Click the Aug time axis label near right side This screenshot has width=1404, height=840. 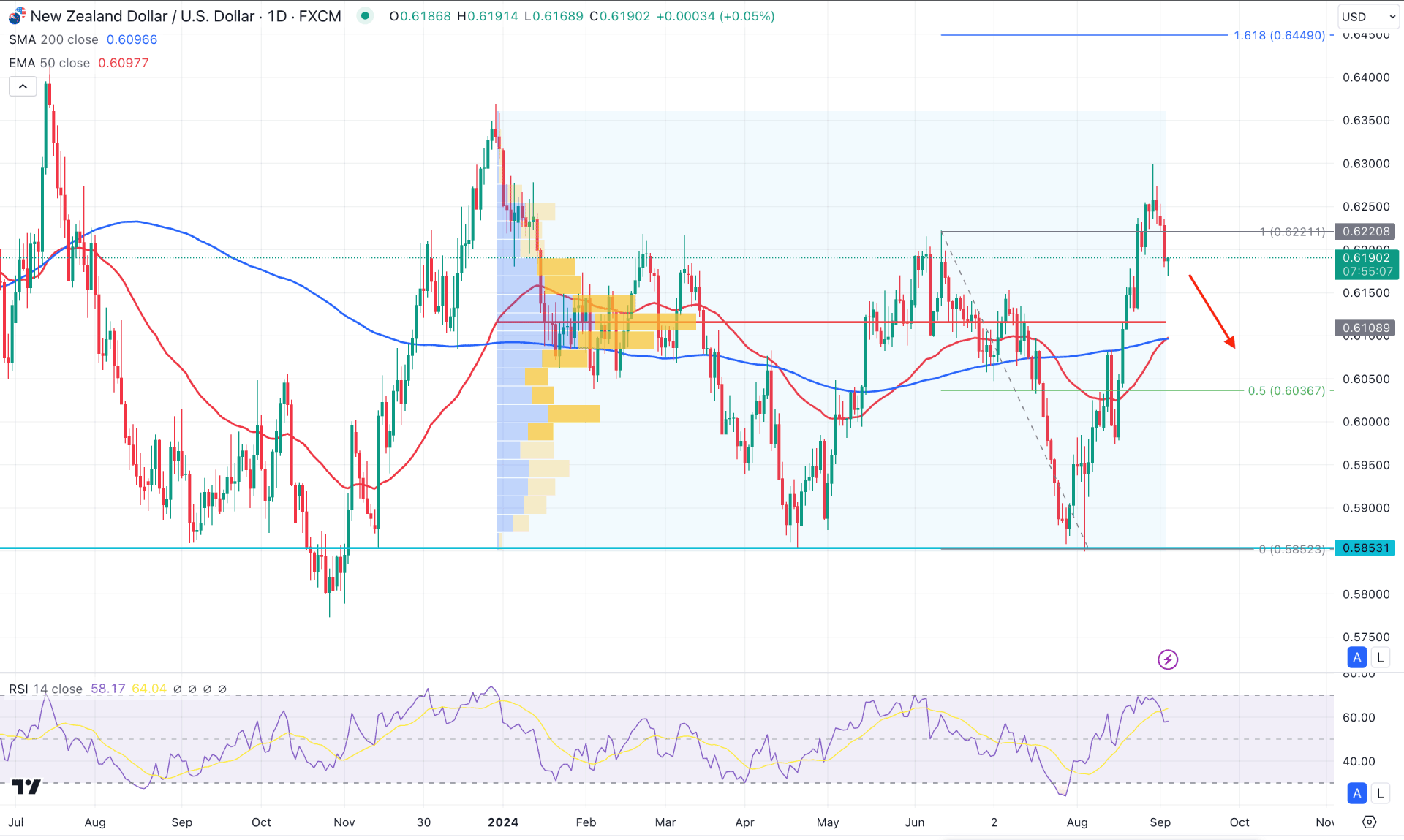coord(1077,822)
